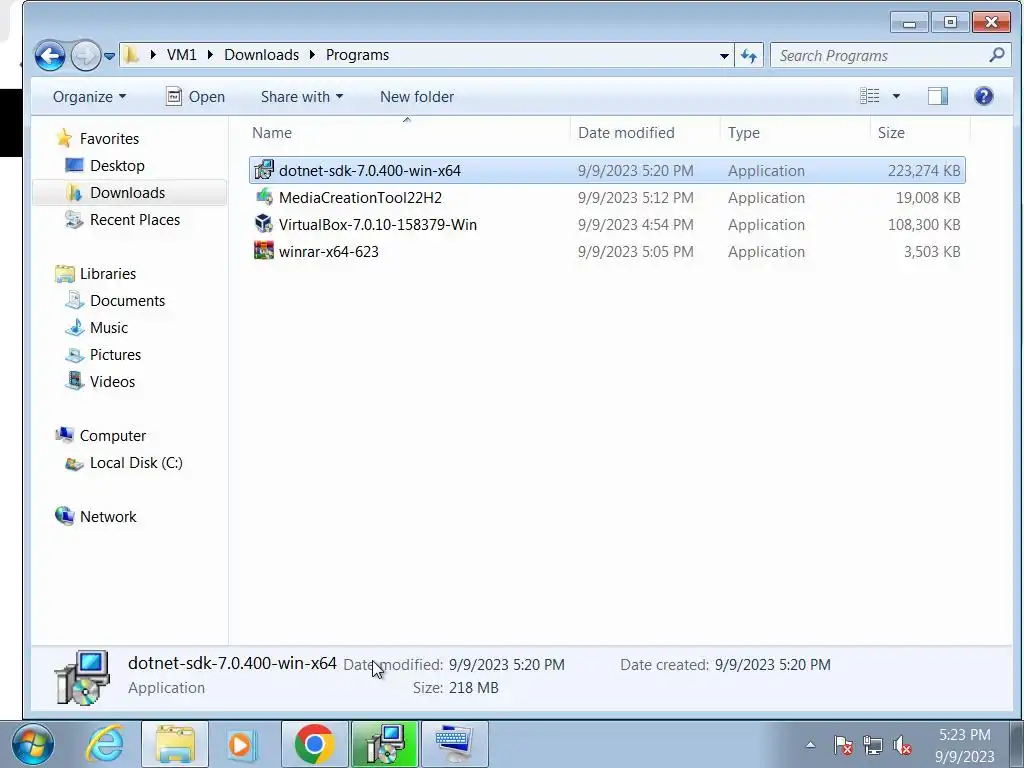Click the on-screen keyboard taskbar icon

[455, 744]
